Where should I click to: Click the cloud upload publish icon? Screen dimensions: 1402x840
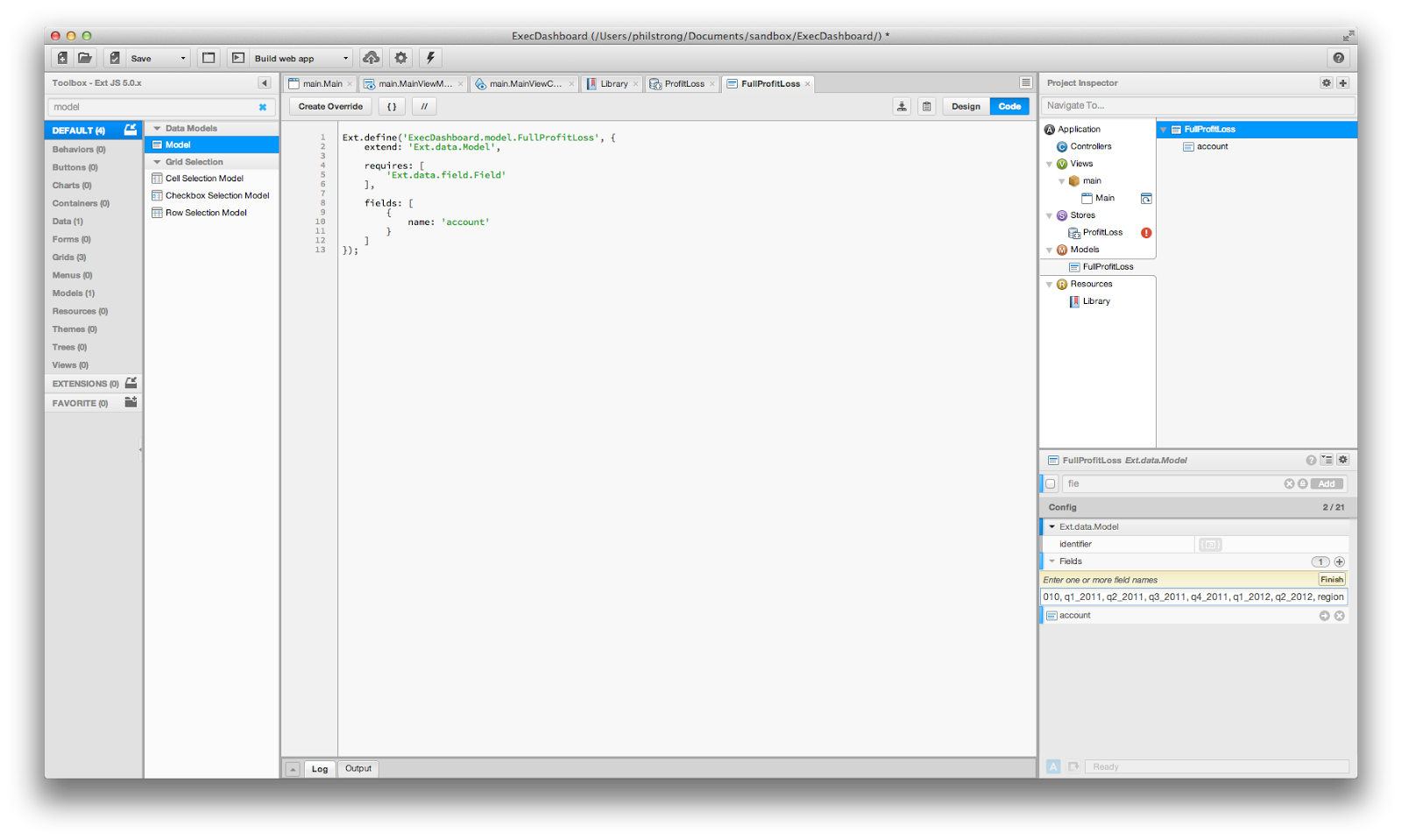coord(372,58)
